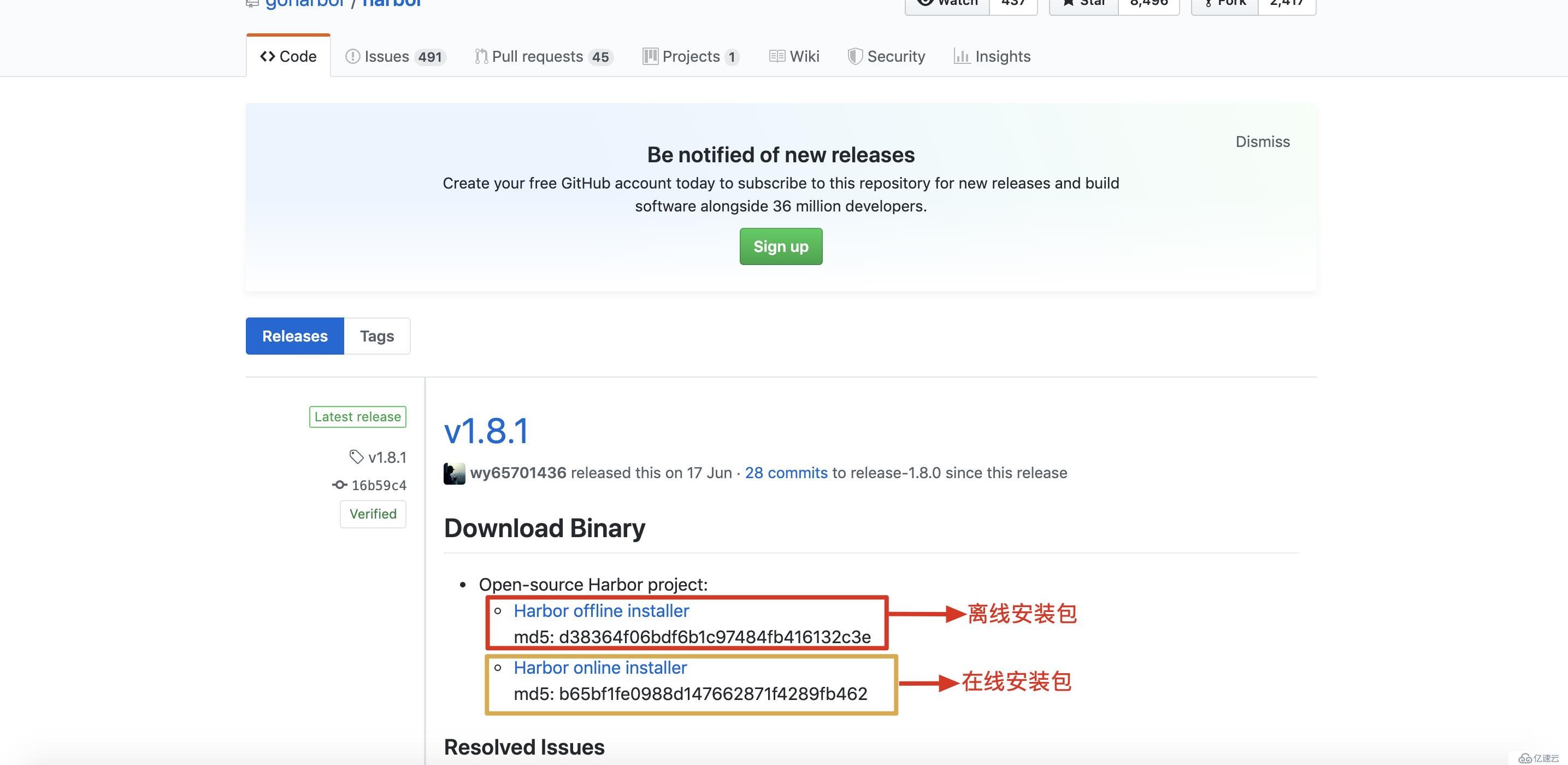1568x765 pixels.
Task: Dismiss the new releases notification banner
Action: coord(1262,141)
